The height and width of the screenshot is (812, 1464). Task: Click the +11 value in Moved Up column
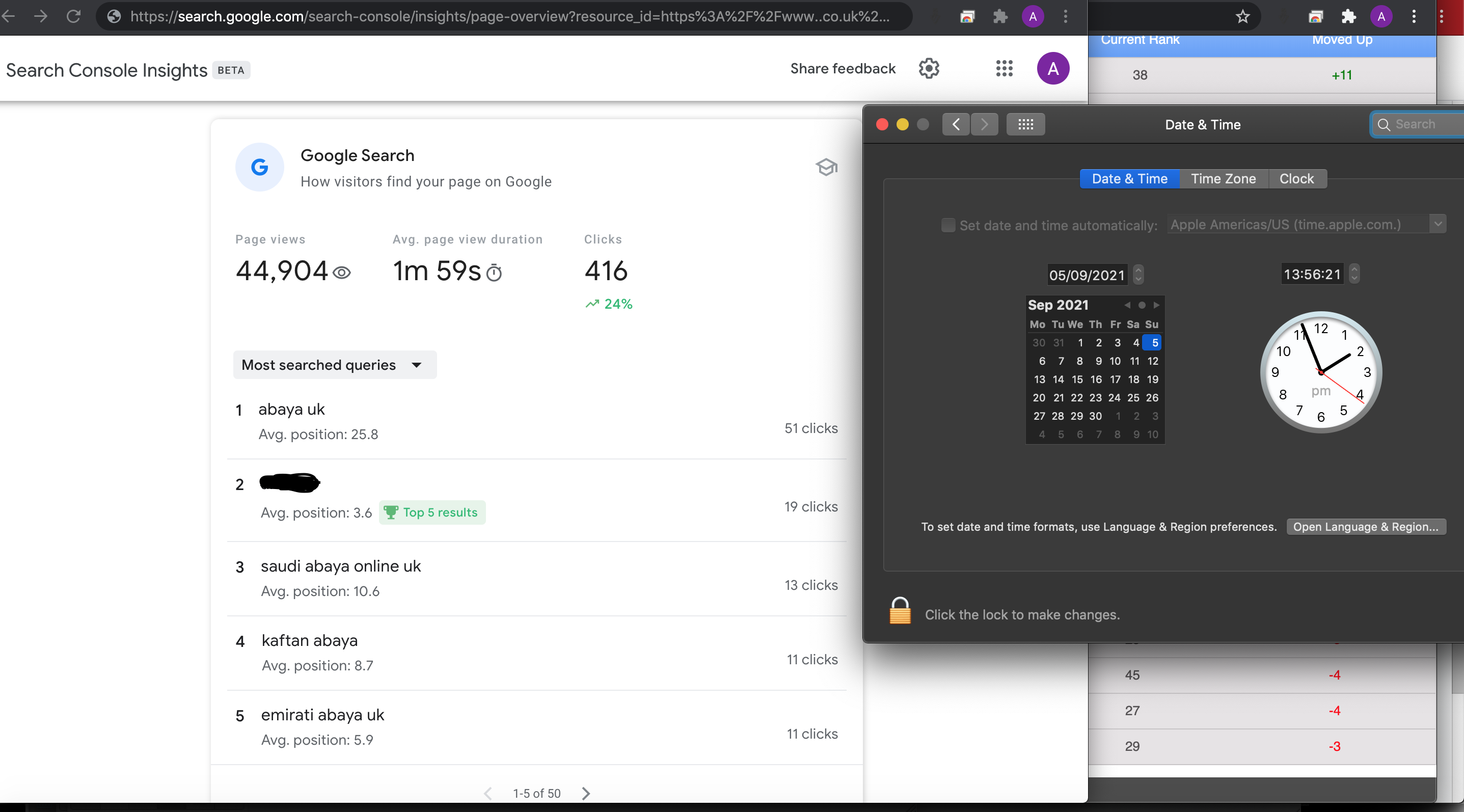1341,75
